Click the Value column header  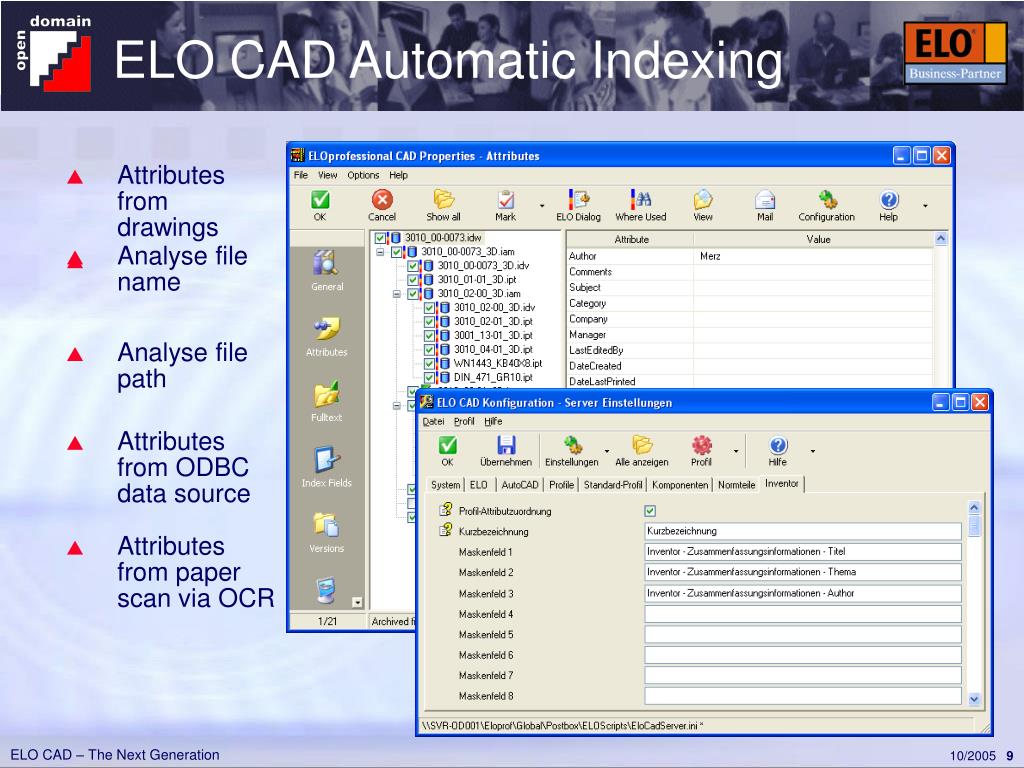818,240
